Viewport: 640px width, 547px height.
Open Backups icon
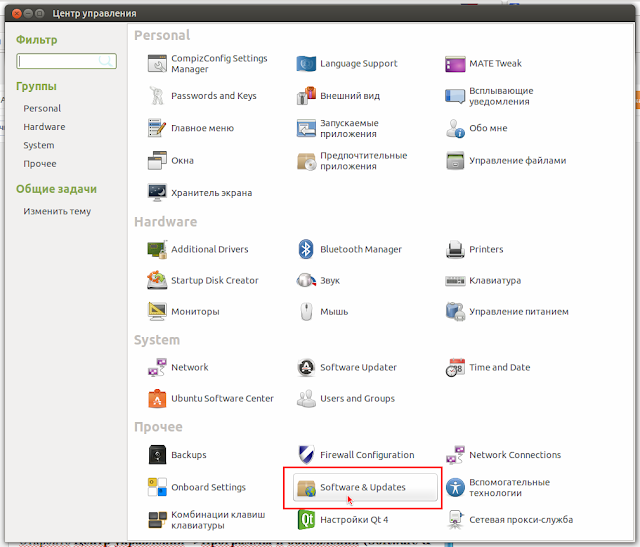[157, 455]
